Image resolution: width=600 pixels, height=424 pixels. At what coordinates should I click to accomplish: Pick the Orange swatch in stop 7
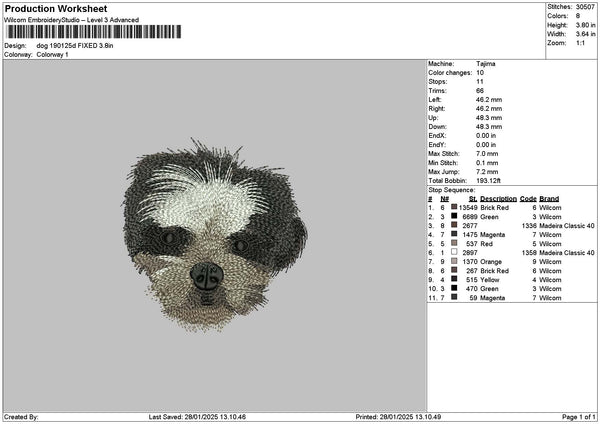(455, 261)
